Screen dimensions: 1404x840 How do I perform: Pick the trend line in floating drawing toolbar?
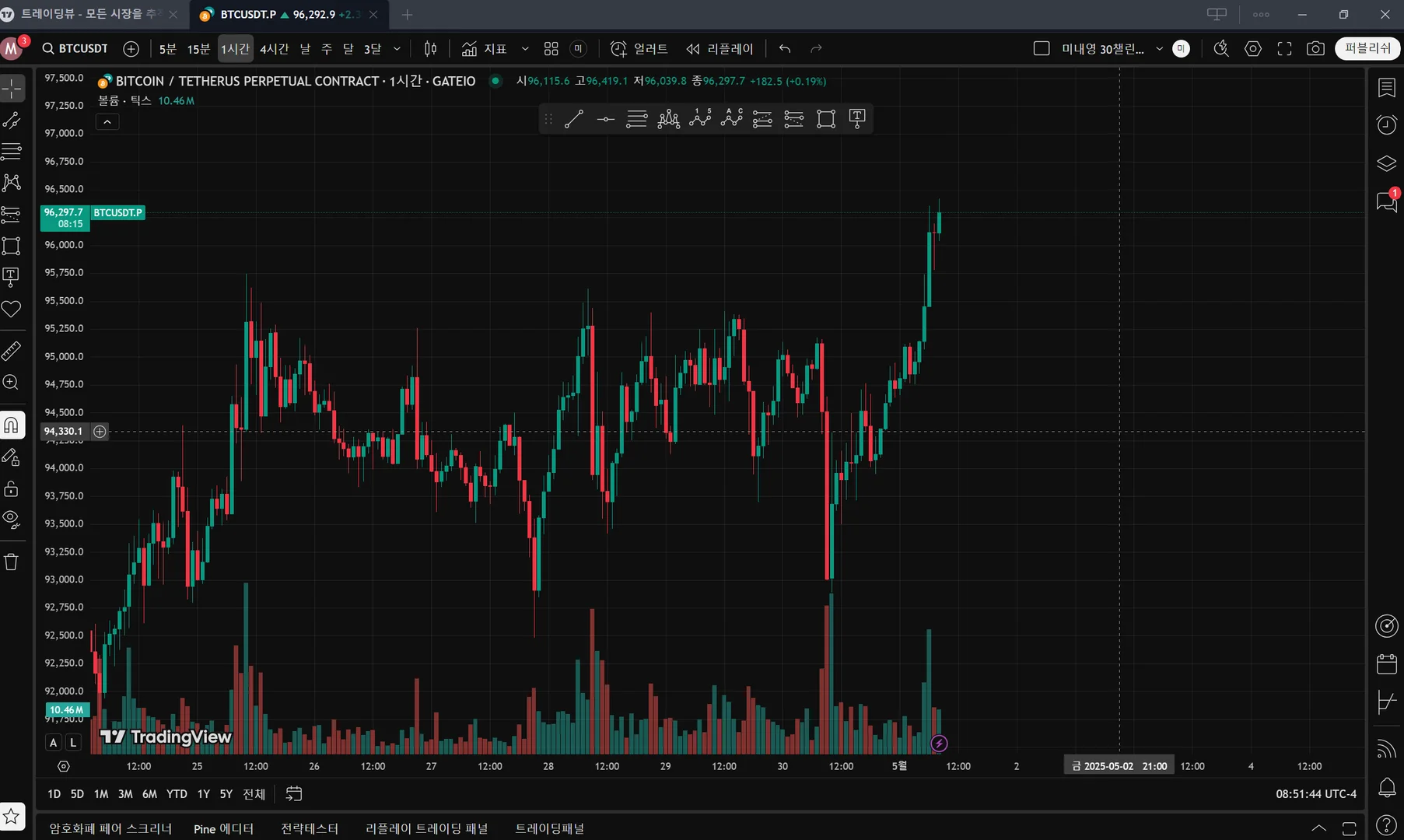[x=574, y=119]
